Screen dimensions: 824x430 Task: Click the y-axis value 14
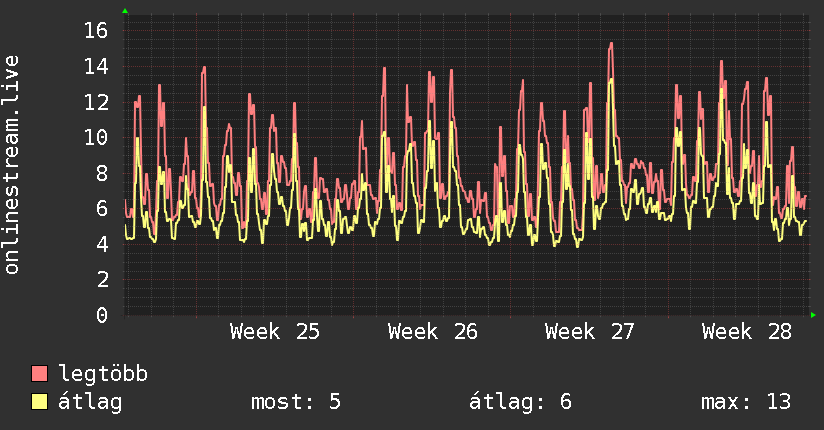(96, 66)
